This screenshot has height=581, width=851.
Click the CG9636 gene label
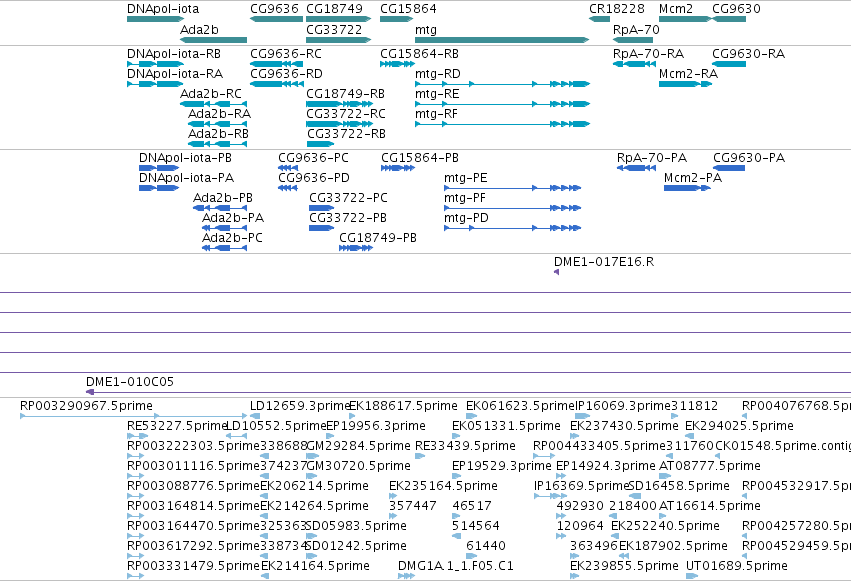click(274, 9)
